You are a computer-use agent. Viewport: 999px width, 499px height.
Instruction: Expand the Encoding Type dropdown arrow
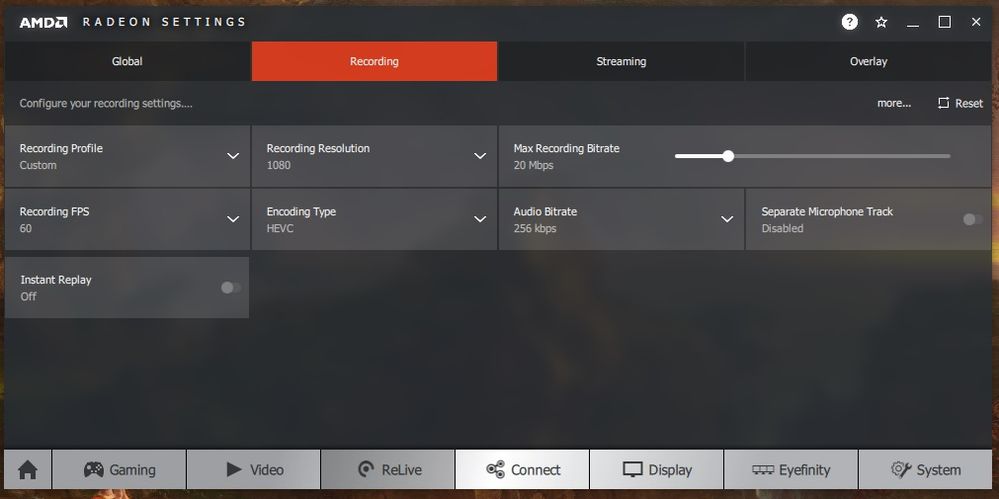coord(480,219)
